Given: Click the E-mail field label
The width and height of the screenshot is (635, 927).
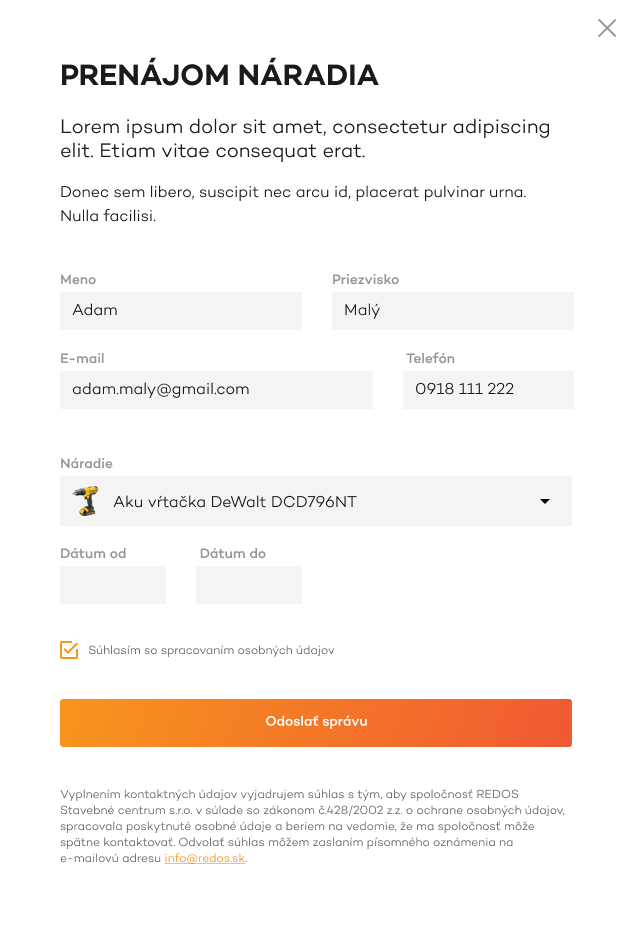Looking at the screenshot, I should (x=82, y=358).
